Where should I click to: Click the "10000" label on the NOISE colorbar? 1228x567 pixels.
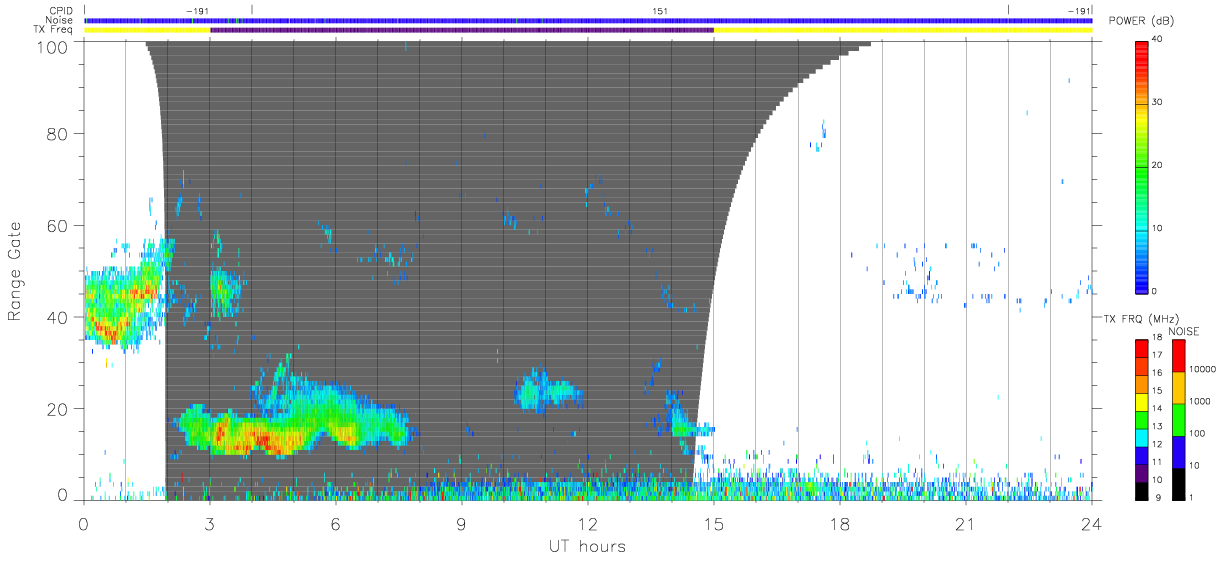point(1202,370)
